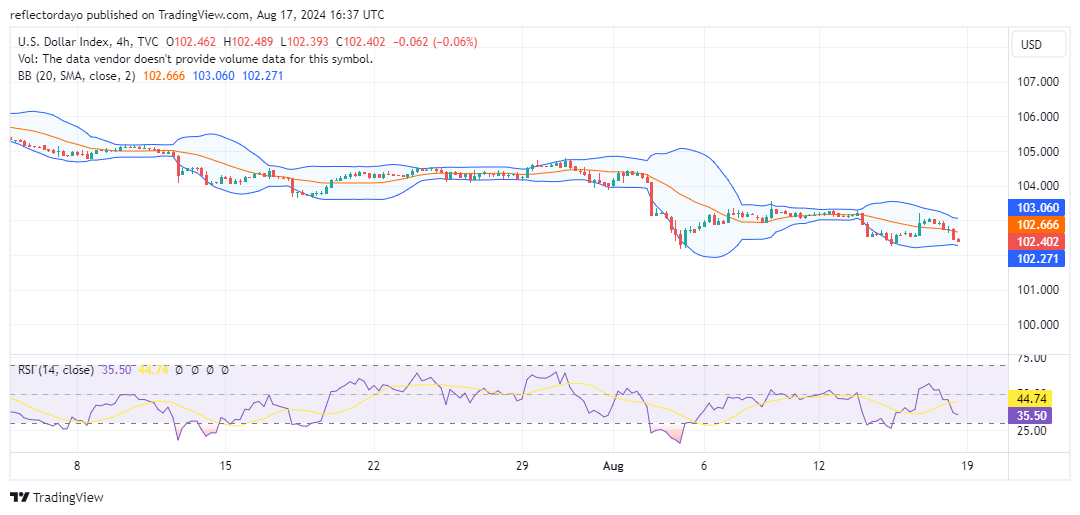This screenshot has height=515, width=1080.
Task: Click the reflectordayo published attribution text
Action: coord(198,14)
